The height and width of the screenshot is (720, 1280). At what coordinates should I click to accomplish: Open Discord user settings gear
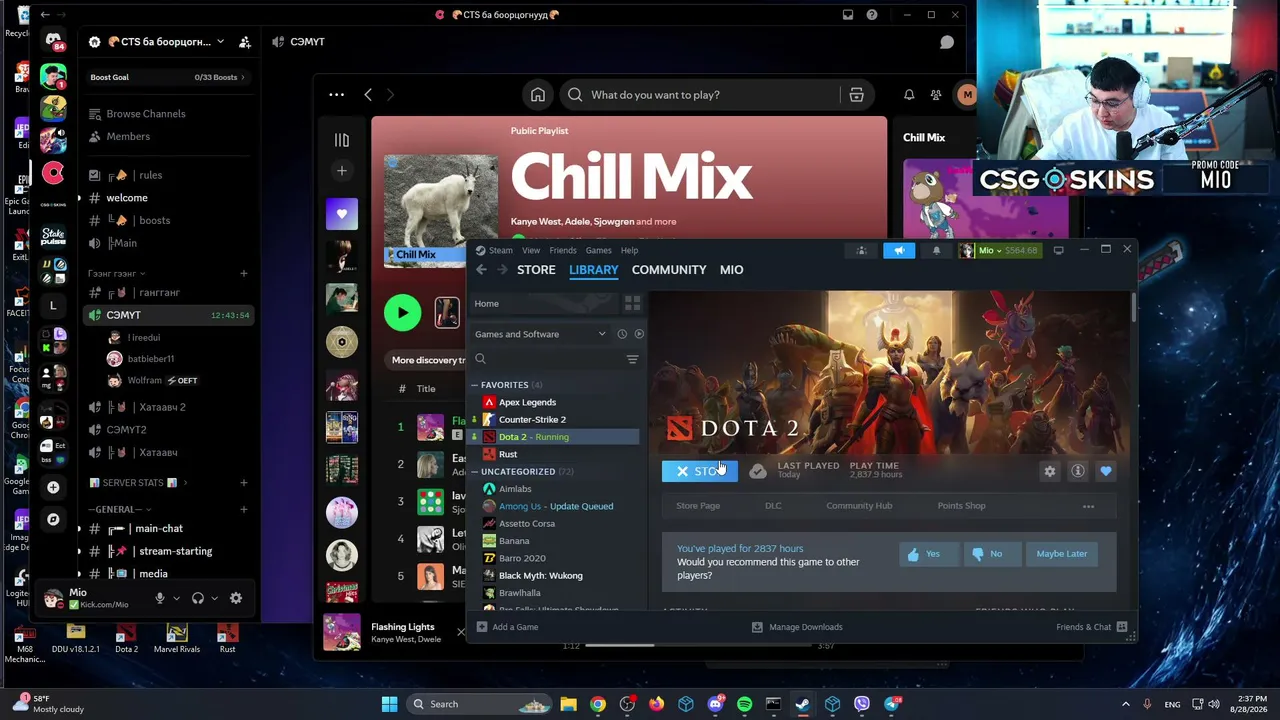[x=236, y=598]
